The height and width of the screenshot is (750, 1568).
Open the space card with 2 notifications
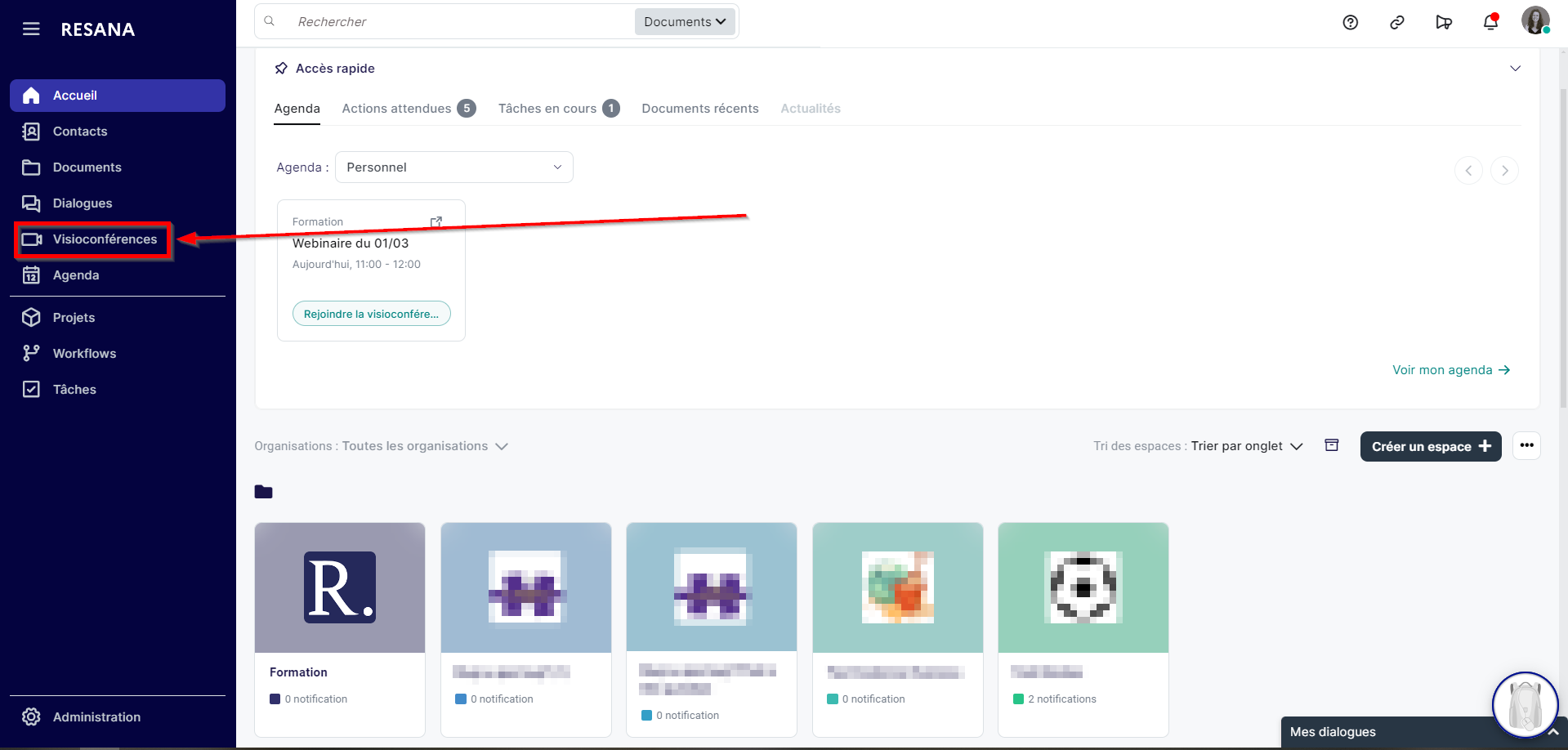point(1083,629)
